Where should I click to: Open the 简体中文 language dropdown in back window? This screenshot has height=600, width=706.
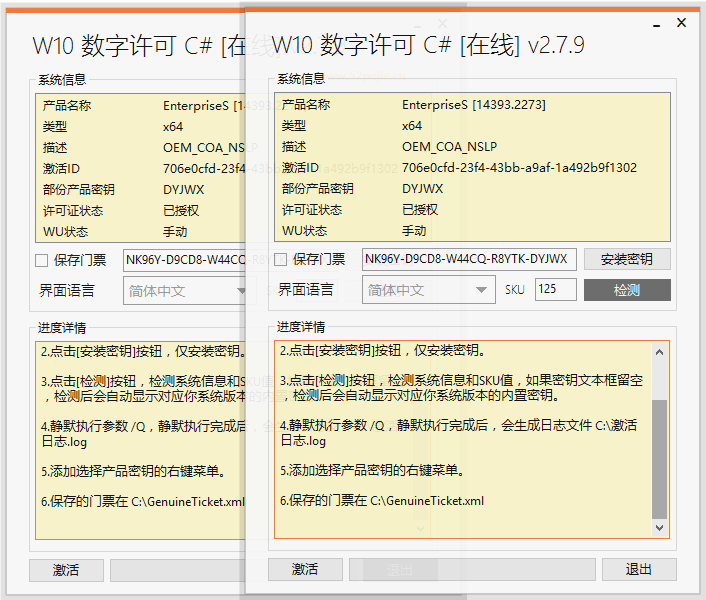click(x=184, y=291)
